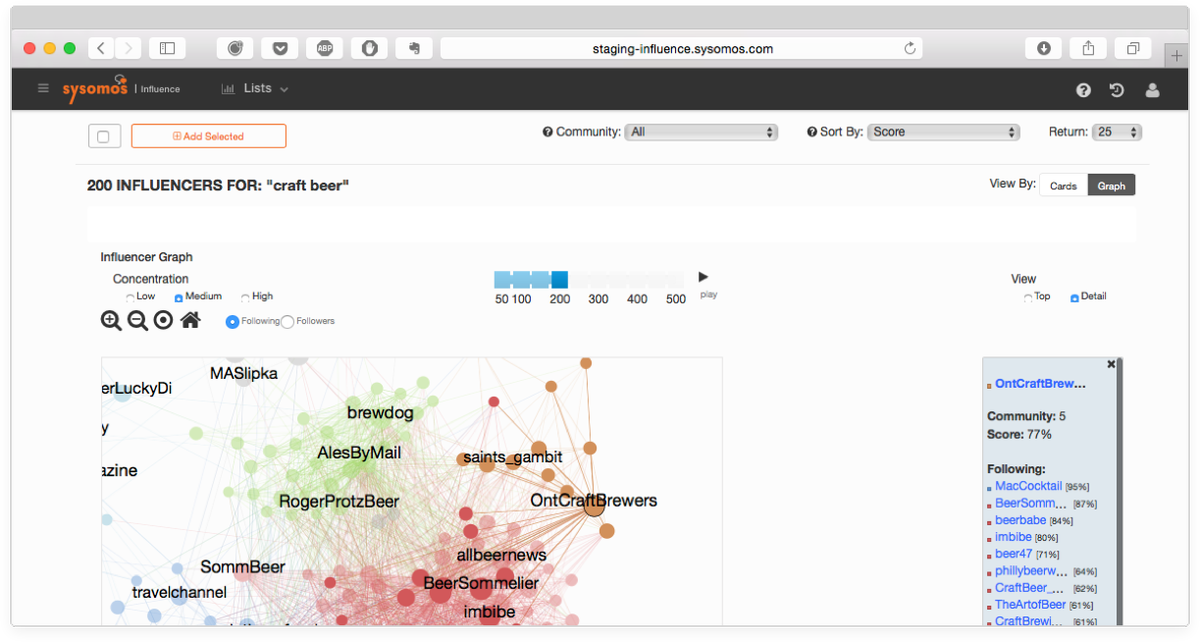Open the Community dropdown

click(x=701, y=132)
